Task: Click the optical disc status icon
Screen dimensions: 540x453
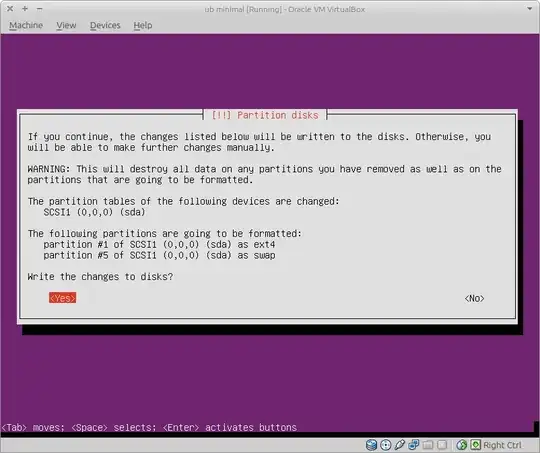Action: click(385, 445)
